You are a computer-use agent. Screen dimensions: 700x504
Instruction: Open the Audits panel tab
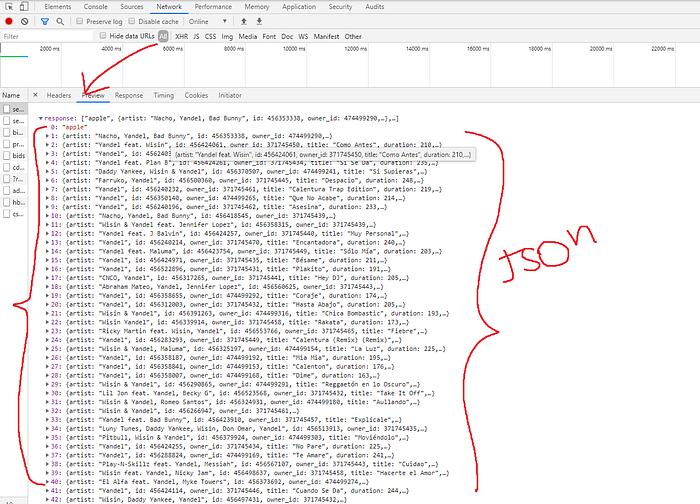point(375,7)
